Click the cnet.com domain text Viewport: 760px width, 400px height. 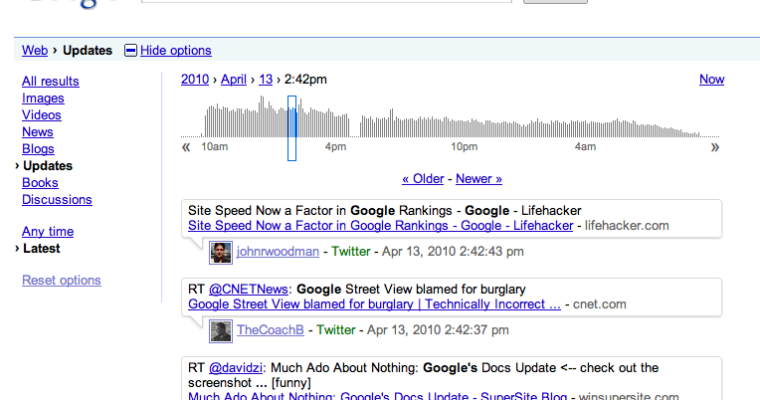(x=600, y=304)
